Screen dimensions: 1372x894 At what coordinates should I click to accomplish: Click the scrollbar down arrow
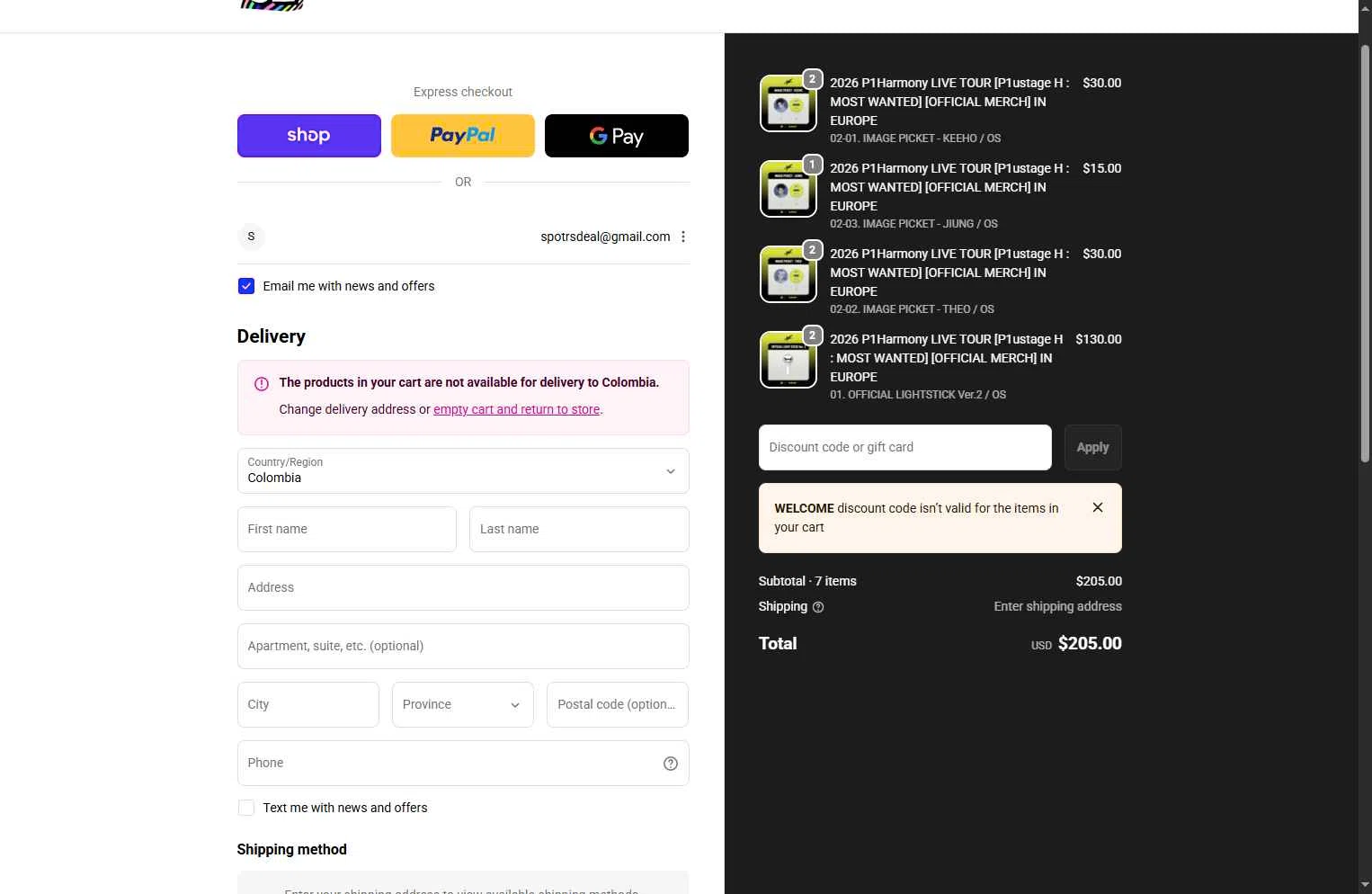click(x=1365, y=886)
